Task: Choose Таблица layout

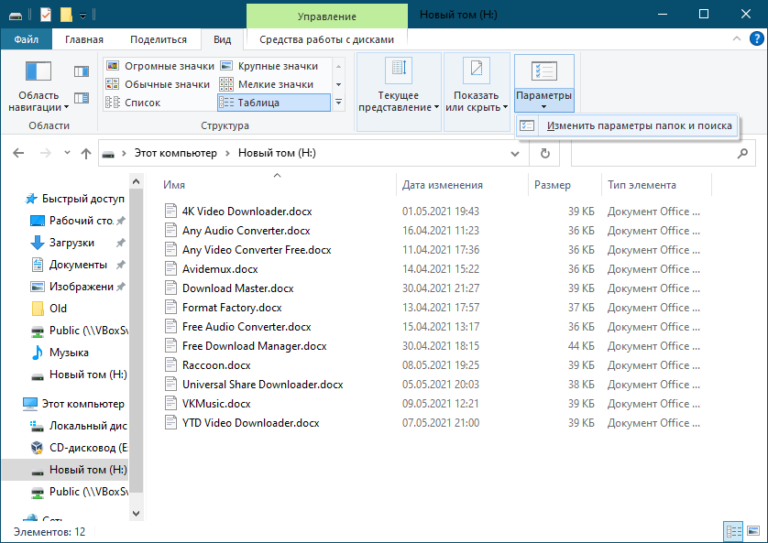Action: click(x=274, y=102)
